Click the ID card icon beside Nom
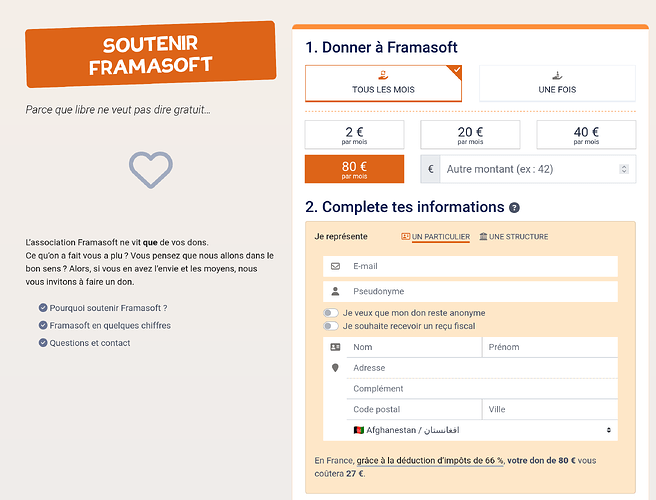The height and width of the screenshot is (500, 656). (x=335, y=347)
